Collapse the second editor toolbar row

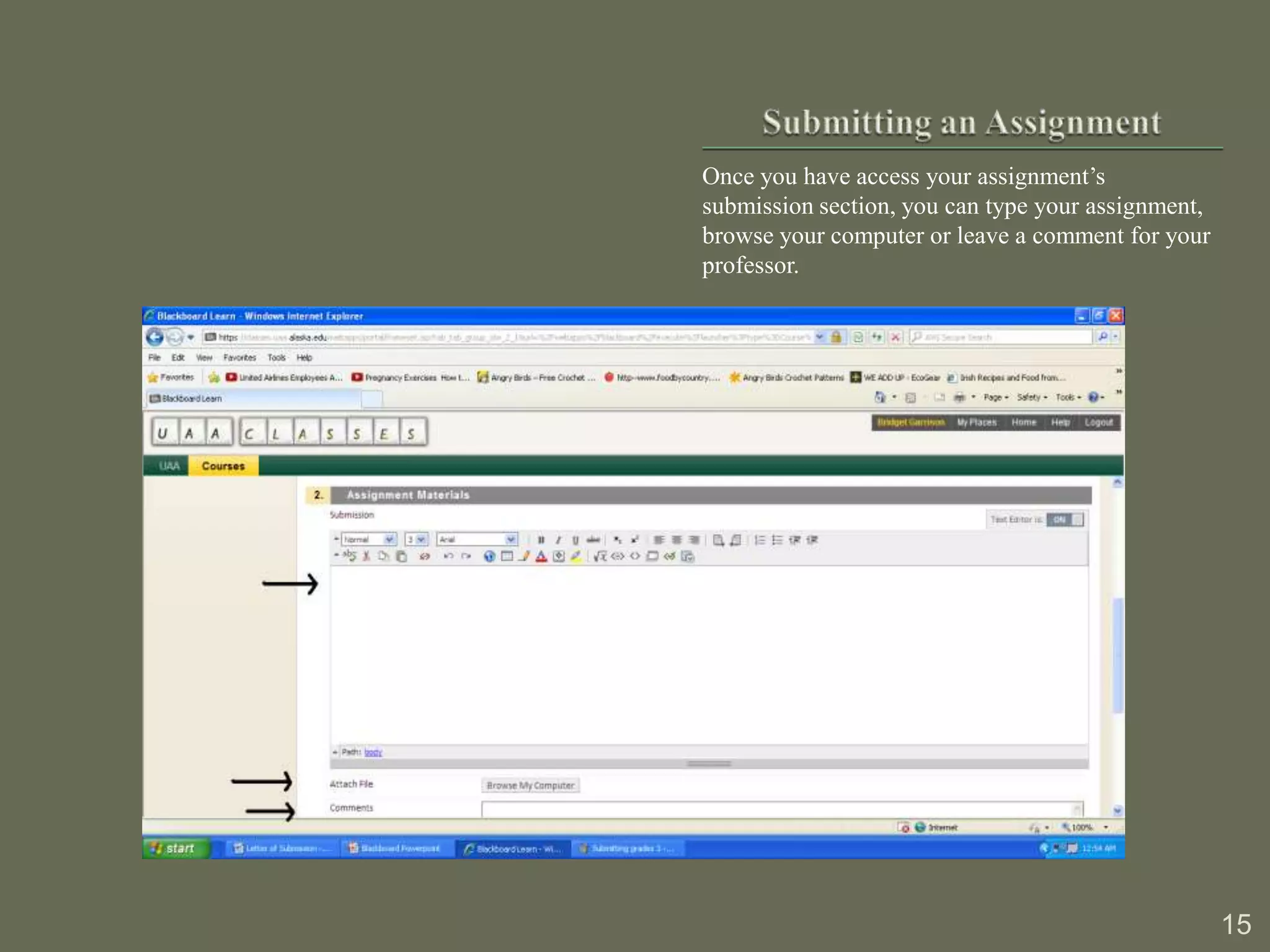(x=337, y=555)
